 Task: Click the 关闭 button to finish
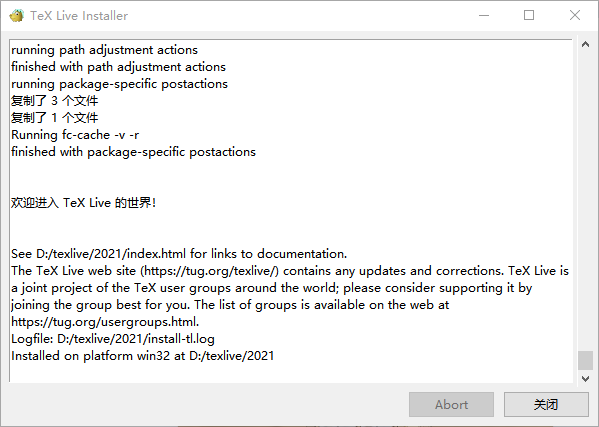tap(546, 404)
